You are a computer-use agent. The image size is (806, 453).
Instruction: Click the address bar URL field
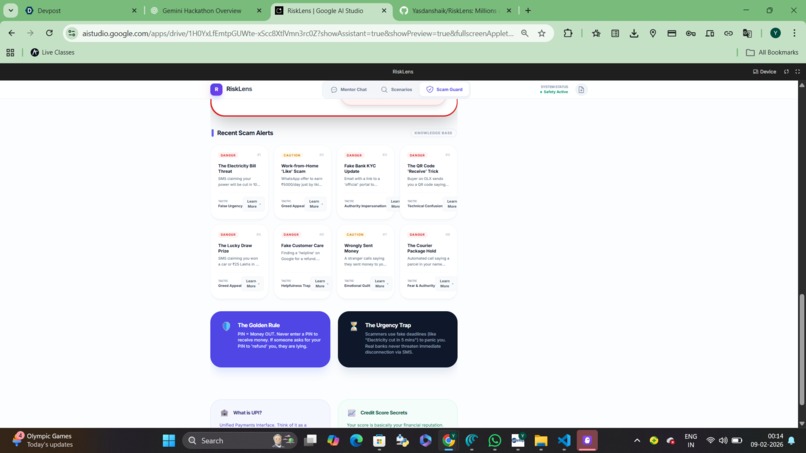click(x=298, y=33)
